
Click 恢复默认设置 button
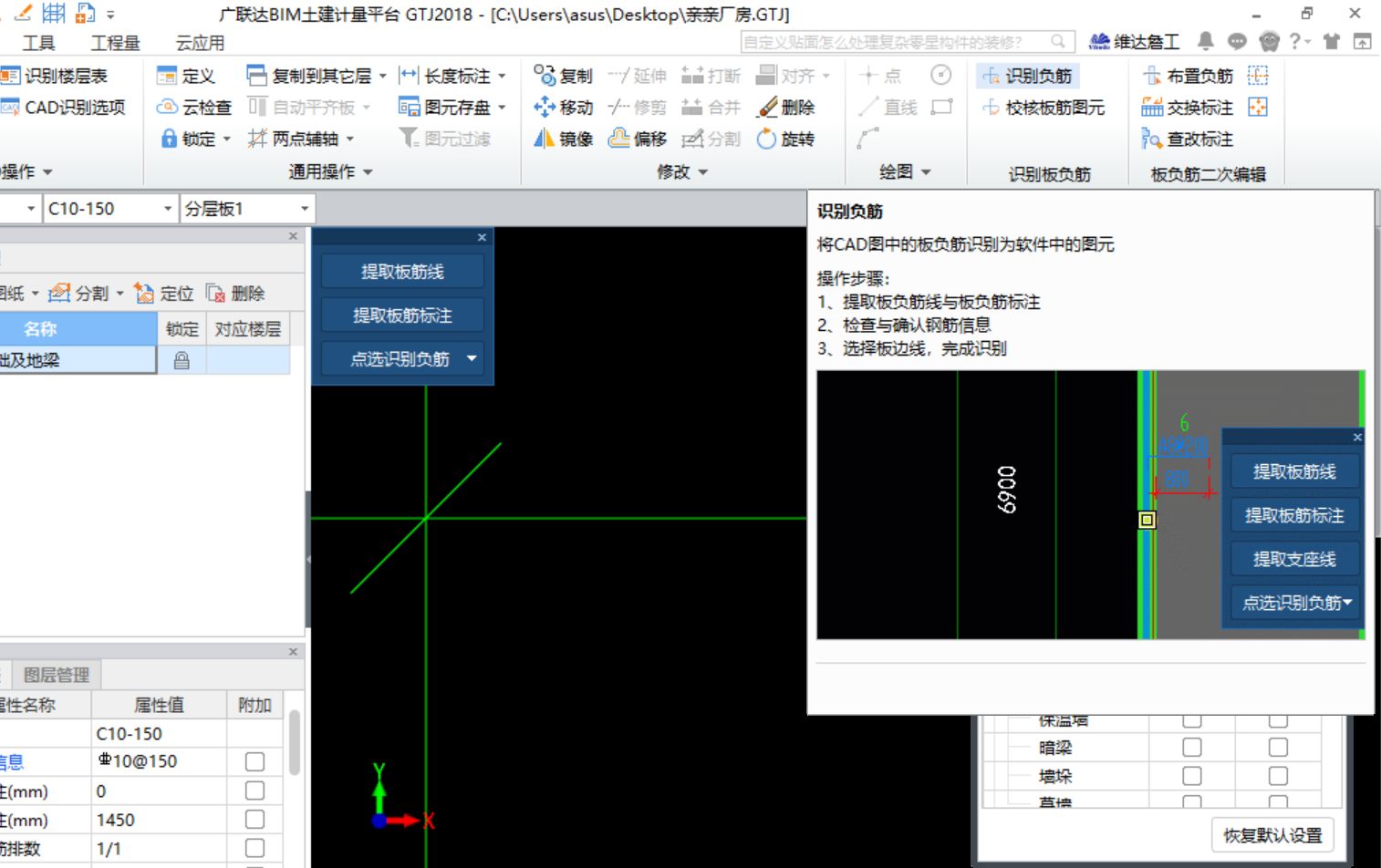pyautogui.click(x=1272, y=835)
